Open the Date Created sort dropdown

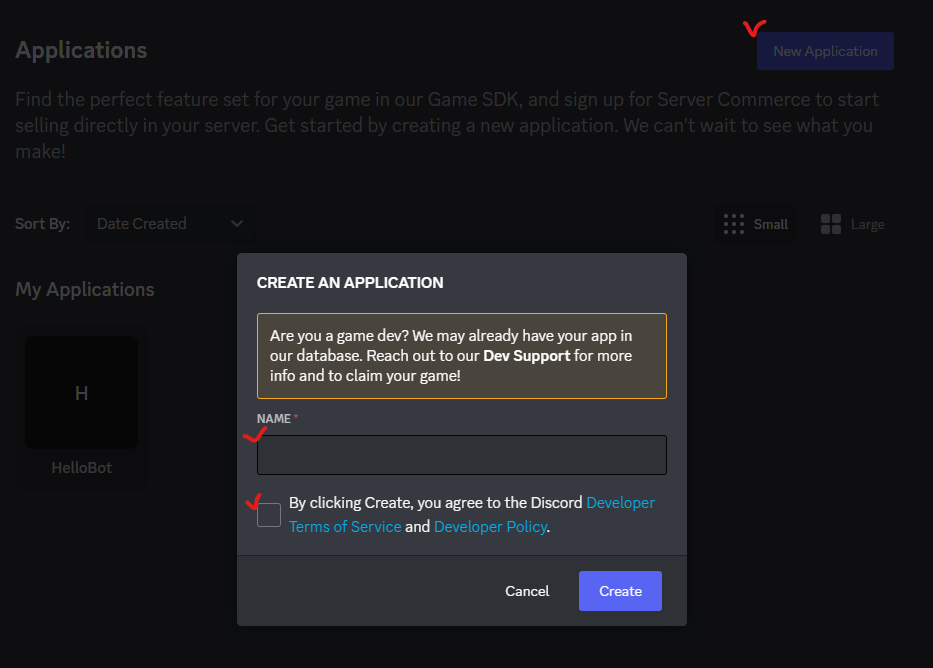(170, 224)
